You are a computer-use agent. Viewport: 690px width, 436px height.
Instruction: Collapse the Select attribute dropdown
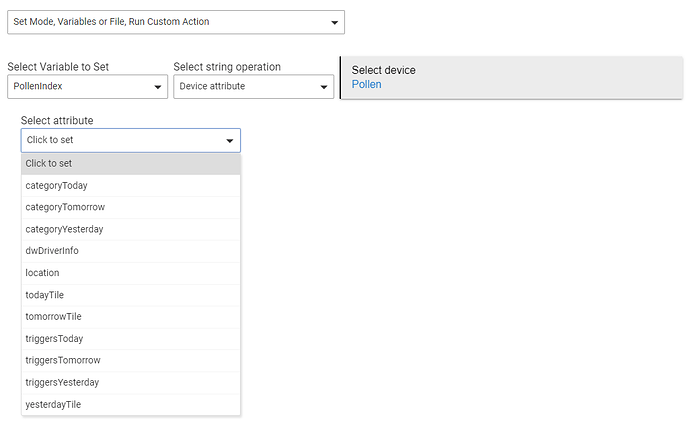131,140
